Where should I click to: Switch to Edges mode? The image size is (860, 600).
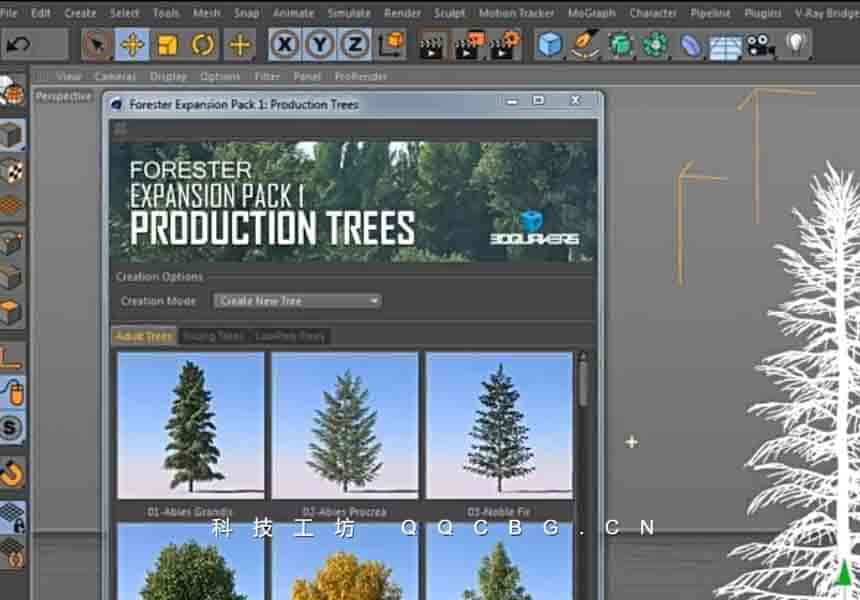[12, 278]
